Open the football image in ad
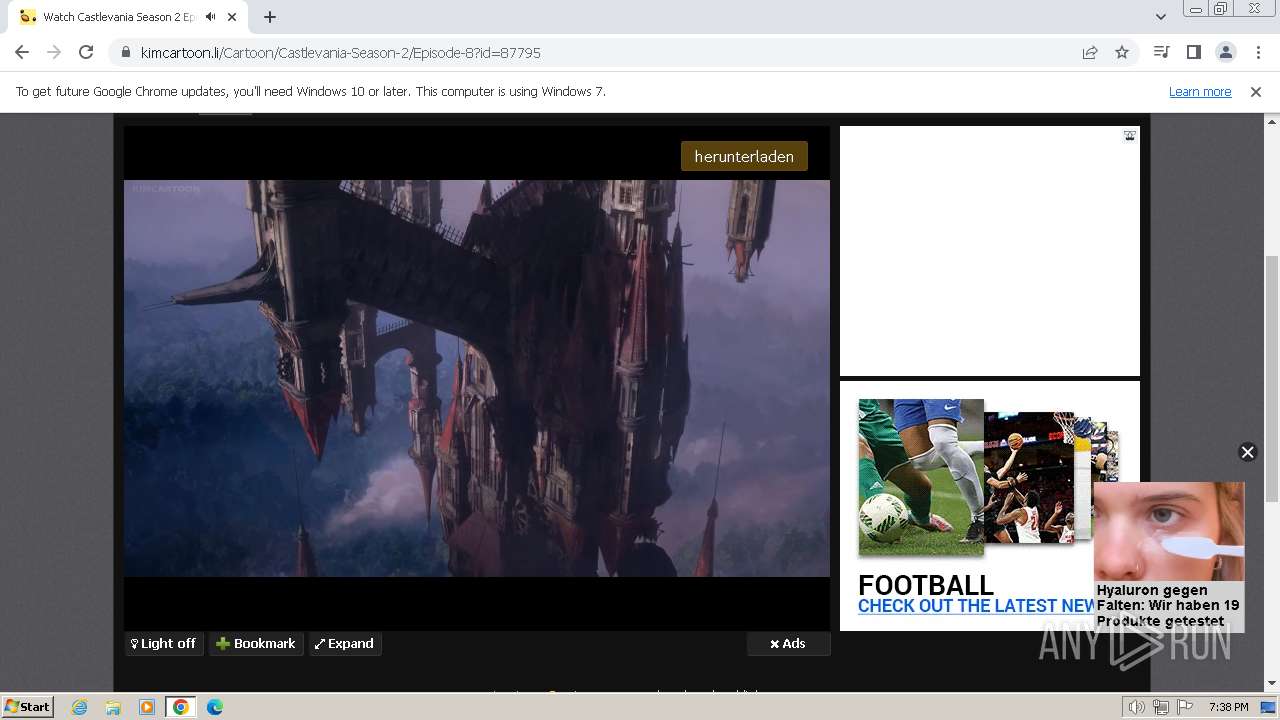This screenshot has width=1280, height=720. [x=921, y=477]
